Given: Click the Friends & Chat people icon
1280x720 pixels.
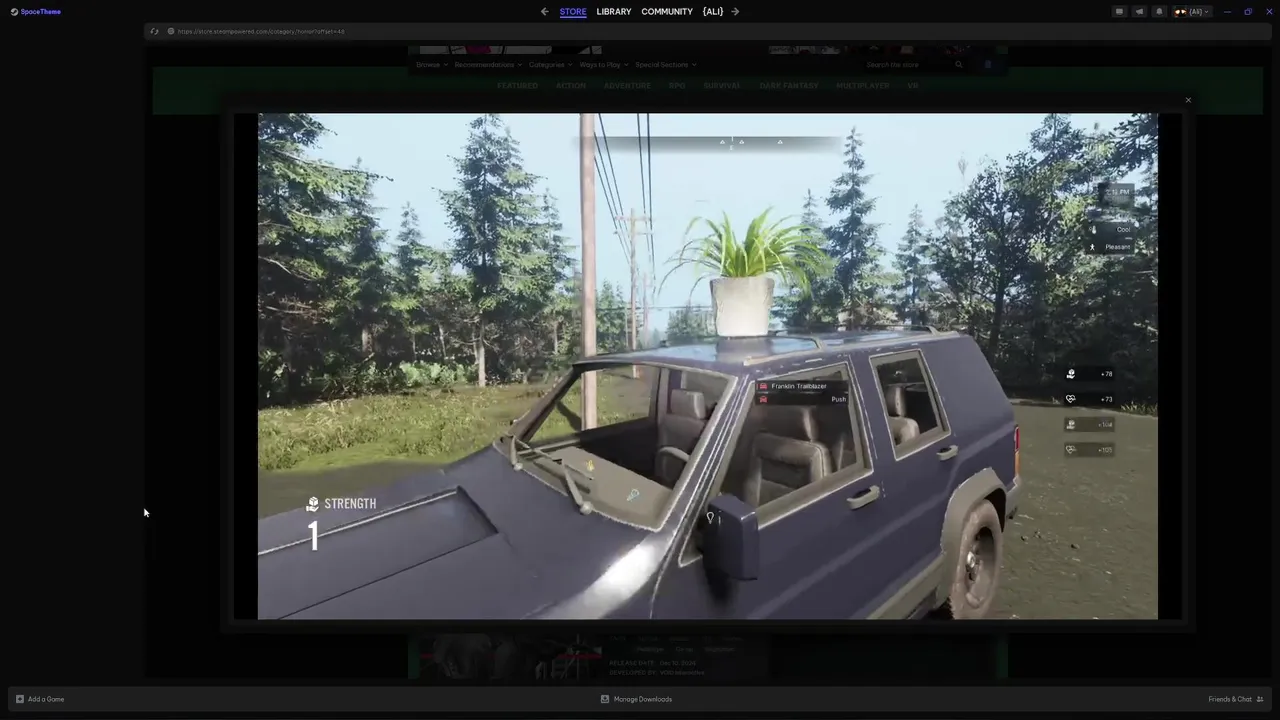Looking at the screenshot, I should [x=1260, y=699].
